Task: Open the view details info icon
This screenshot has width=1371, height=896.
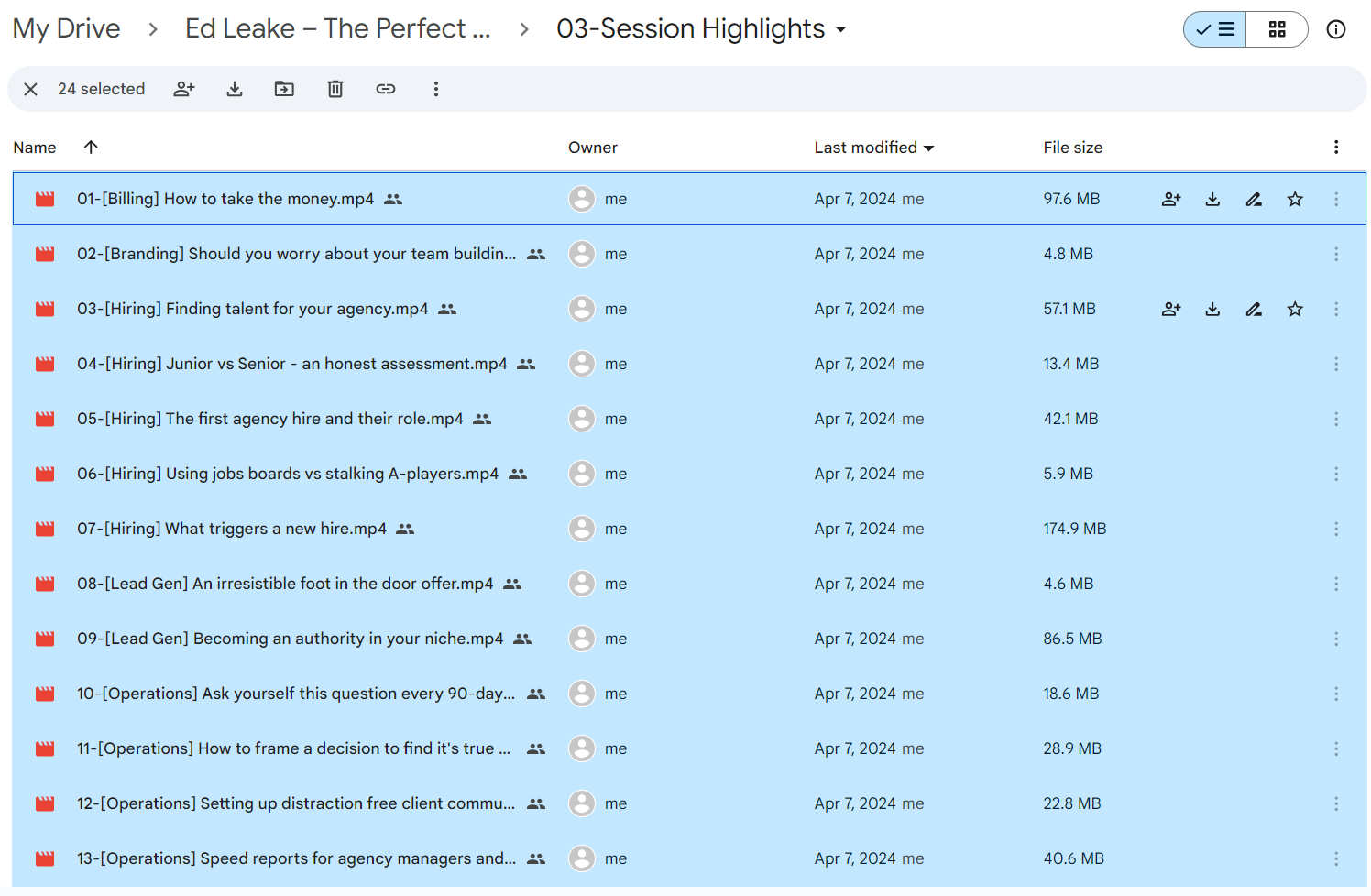Action: pyautogui.click(x=1336, y=29)
